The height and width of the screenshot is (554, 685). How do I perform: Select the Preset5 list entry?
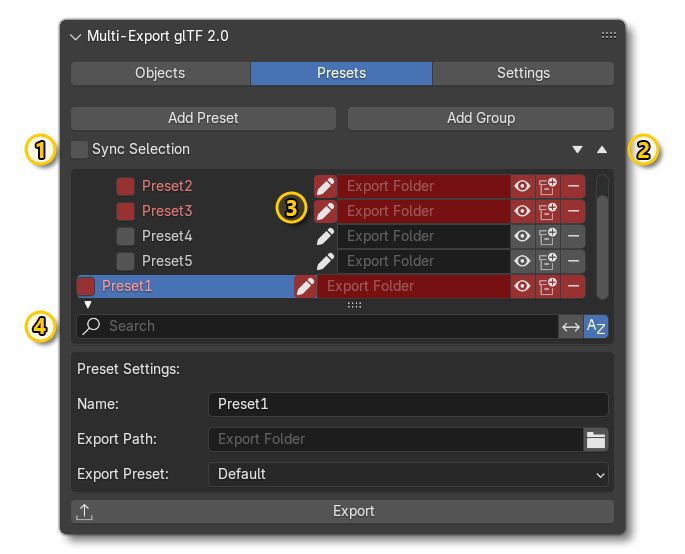pos(167,261)
